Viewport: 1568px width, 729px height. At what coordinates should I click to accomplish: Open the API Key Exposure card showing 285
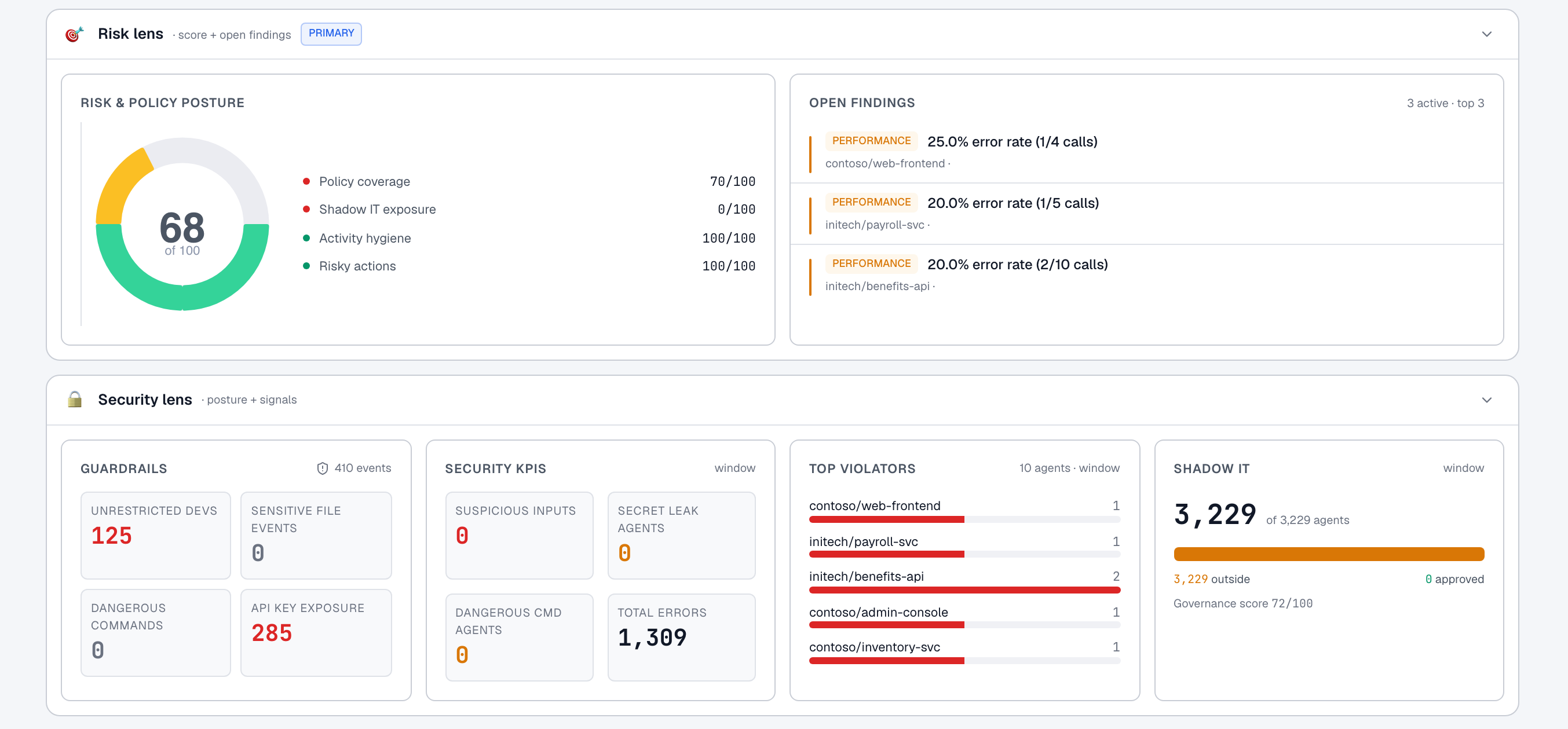(x=316, y=632)
